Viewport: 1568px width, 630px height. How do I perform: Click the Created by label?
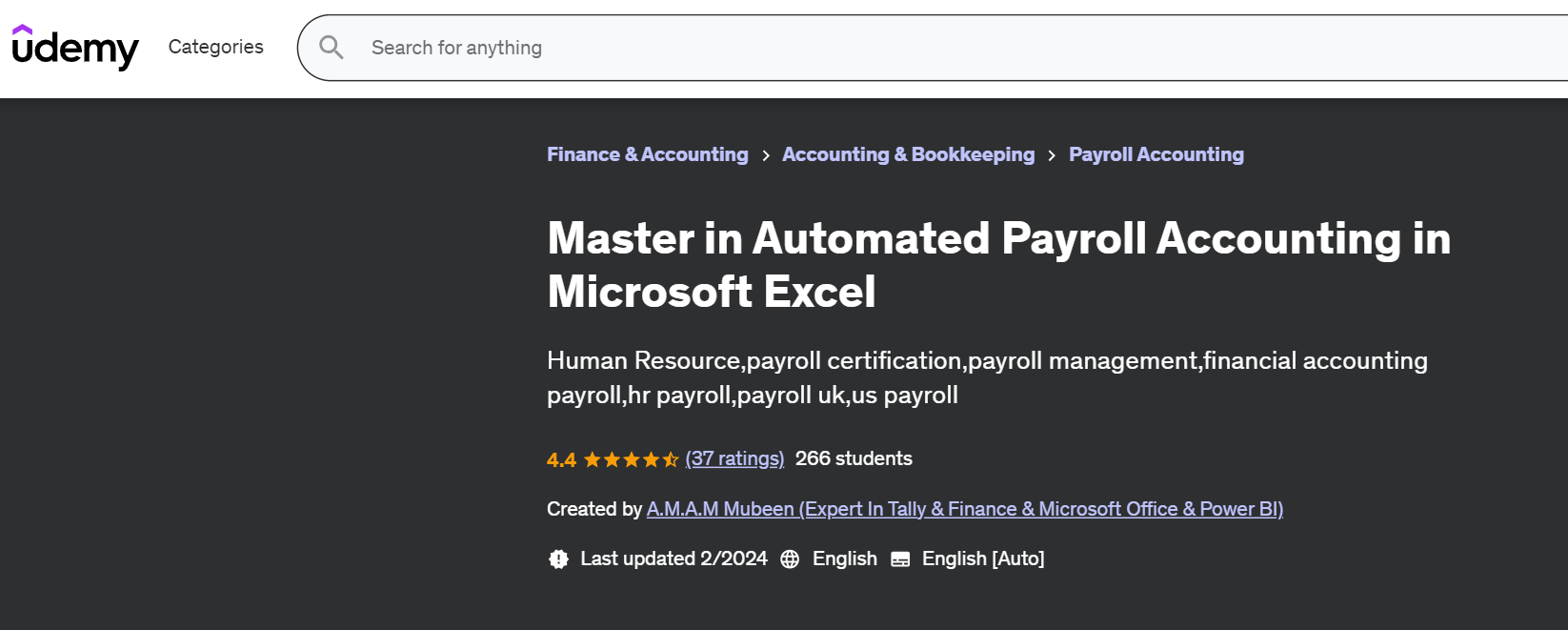(x=594, y=509)
